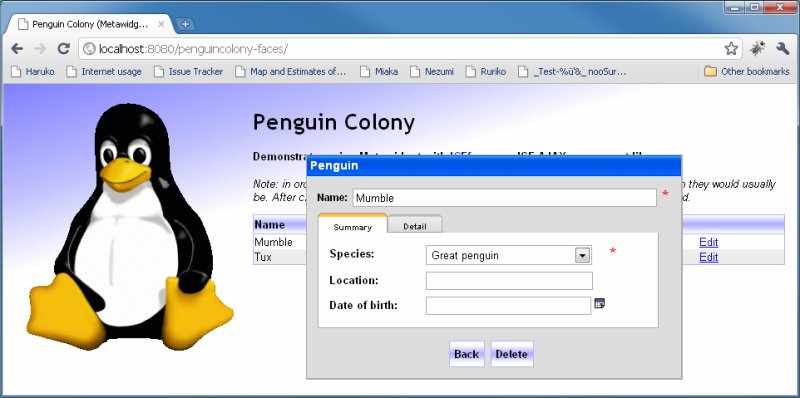
Task: Switch to the Detail tab
Action: pos(414,226)
